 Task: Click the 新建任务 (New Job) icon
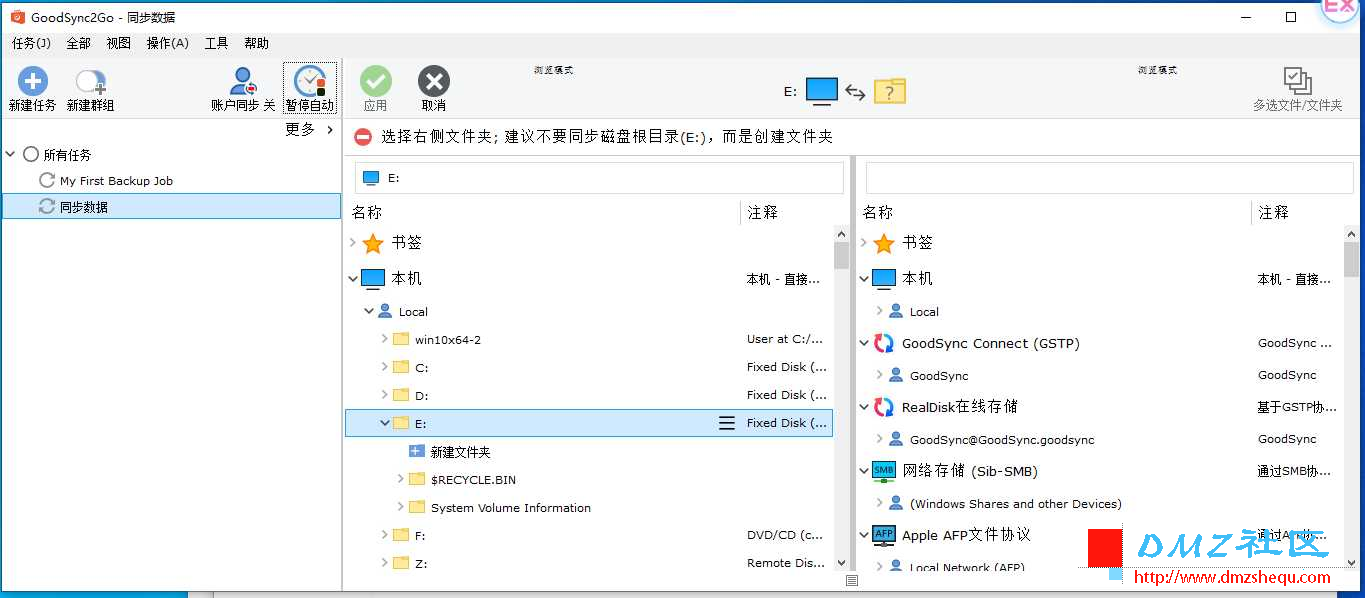(x=32, y=82)
